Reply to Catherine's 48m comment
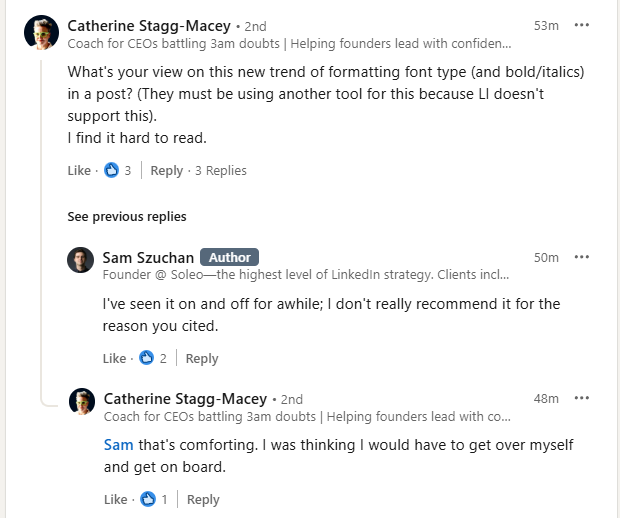Viewport: 620px width, 518px height. point(203,499)
